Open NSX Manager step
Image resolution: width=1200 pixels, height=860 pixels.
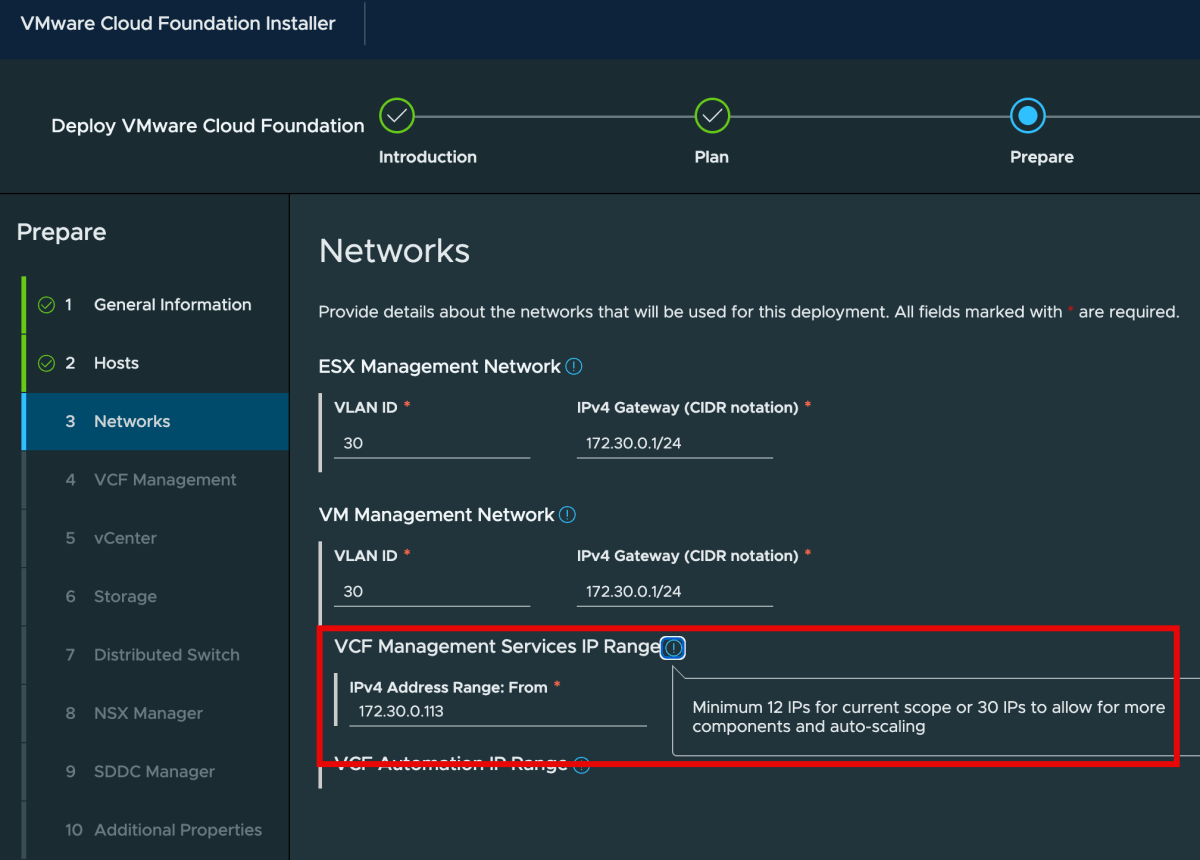coord(155,713)
